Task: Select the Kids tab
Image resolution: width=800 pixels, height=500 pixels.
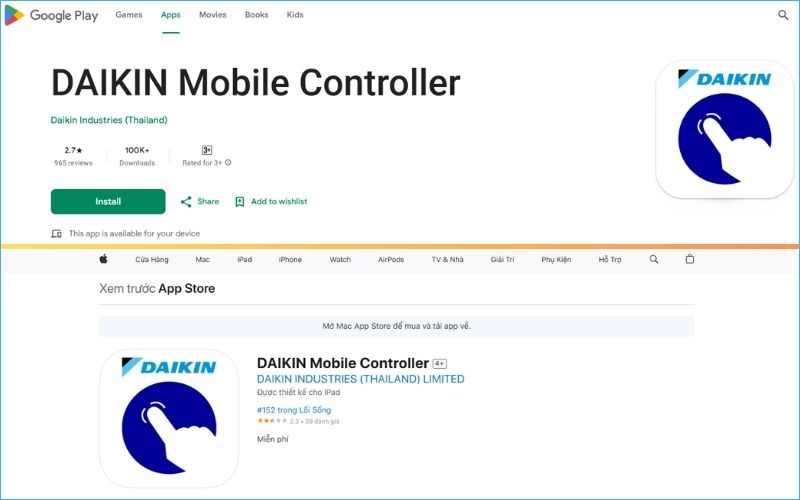Action: [295, 15]
